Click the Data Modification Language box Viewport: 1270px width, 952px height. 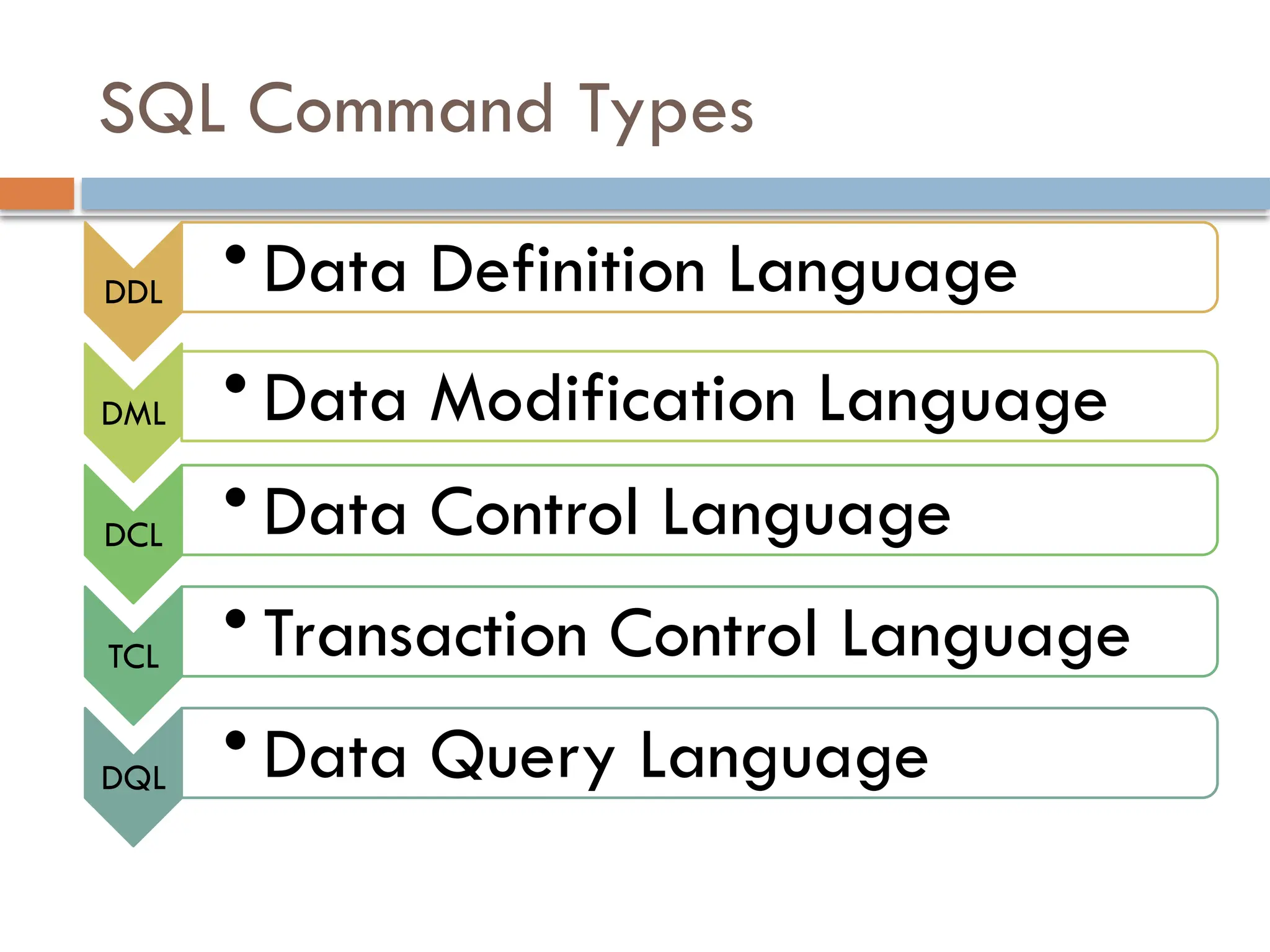(699, 397)
